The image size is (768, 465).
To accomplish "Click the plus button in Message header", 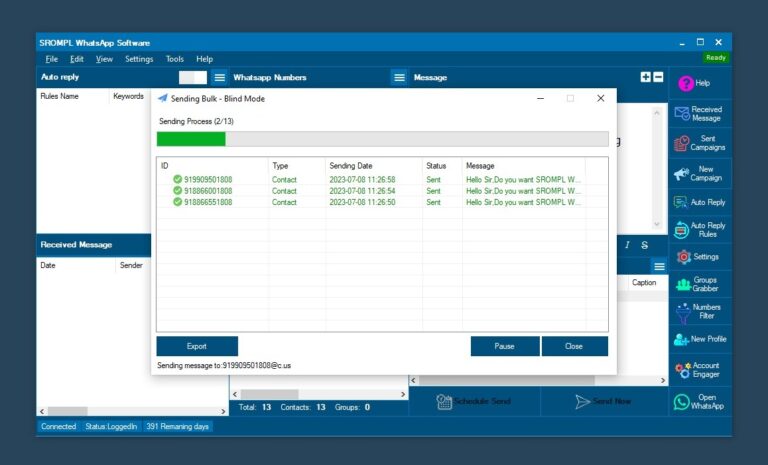I will pos(645,77).
